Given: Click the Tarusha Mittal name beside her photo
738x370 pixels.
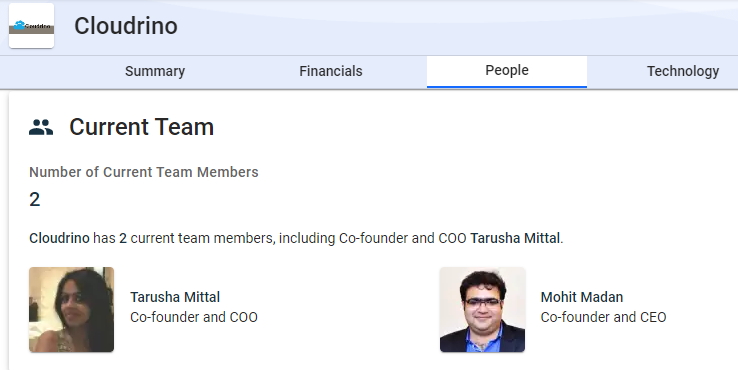Looking at the screenshot, I should (x=175, y=297).
